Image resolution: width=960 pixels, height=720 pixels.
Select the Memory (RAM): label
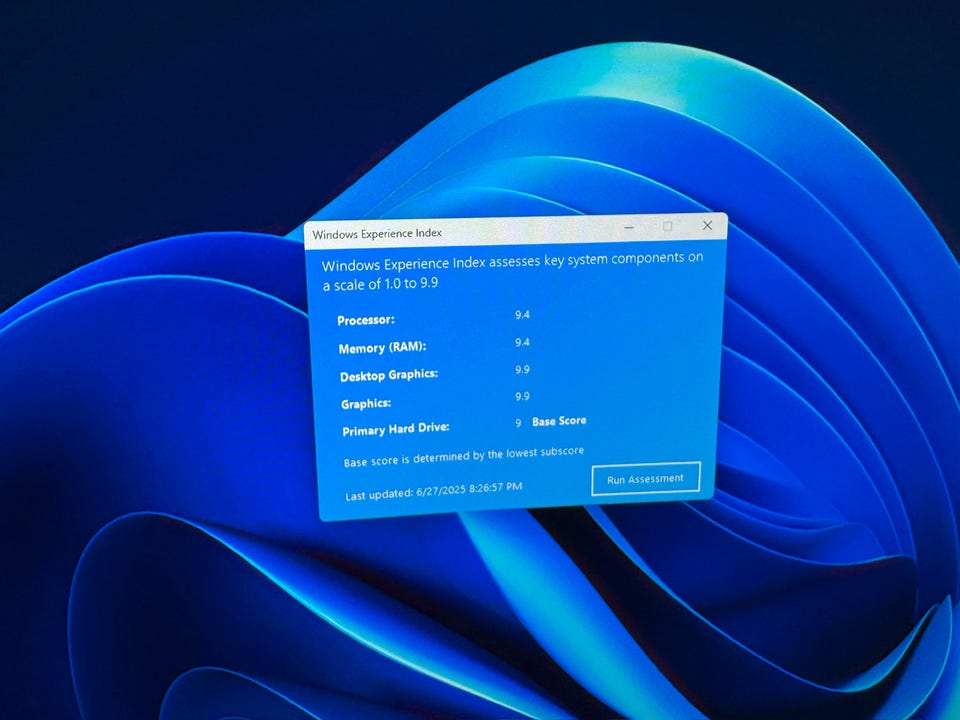tap(382, 348)
